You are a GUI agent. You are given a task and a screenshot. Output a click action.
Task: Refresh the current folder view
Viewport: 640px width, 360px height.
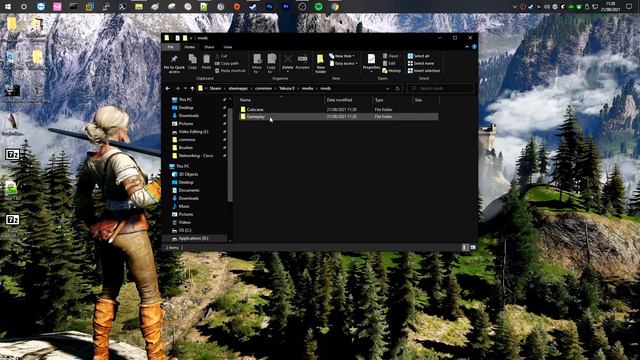pos(398,88)
